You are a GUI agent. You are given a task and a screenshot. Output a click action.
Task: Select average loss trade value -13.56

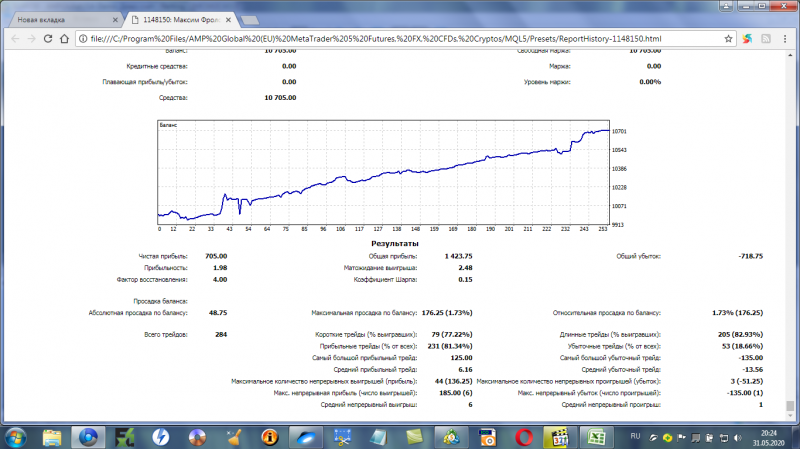[x=753, y=370]
